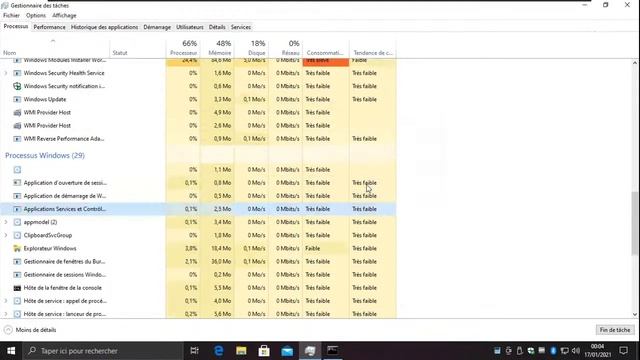Click Moins de détails toggle
Viewport: 640px width, 360px height.
tap(30, 330)
